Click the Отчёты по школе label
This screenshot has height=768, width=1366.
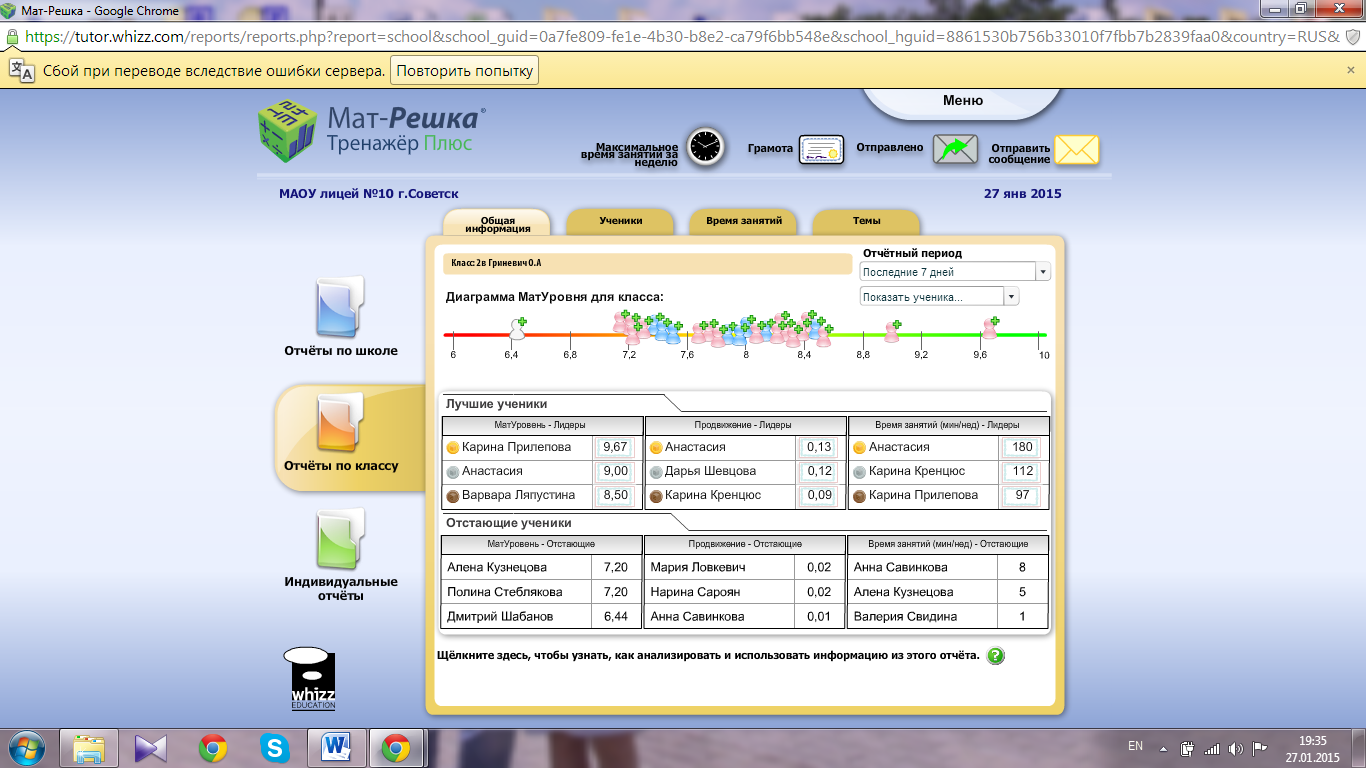click(341, 351)
